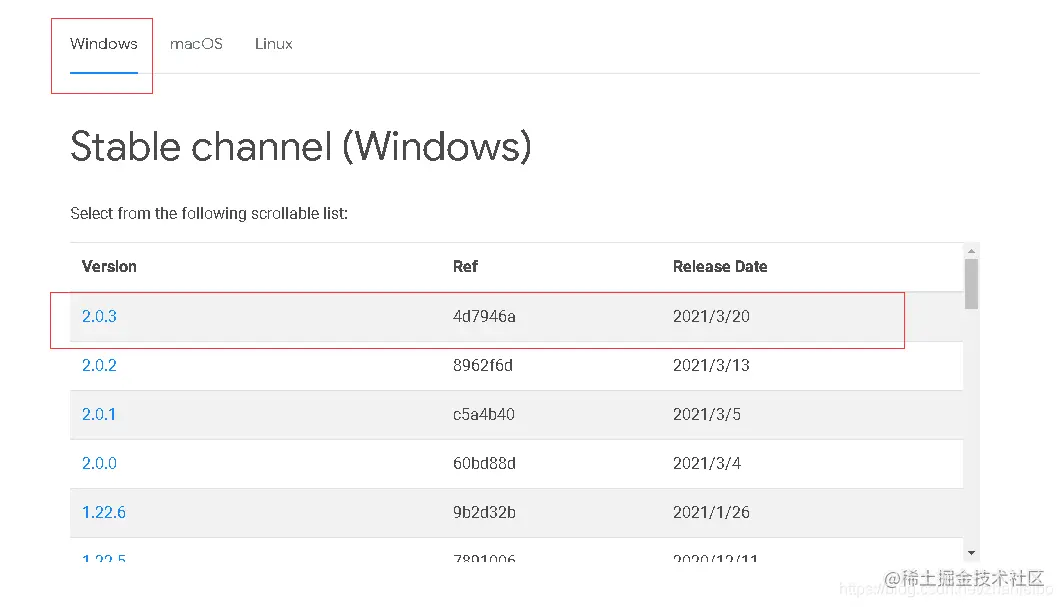Click the ref hash c5a4b40
Viewport: 1063px width, 607px height.
484,414
